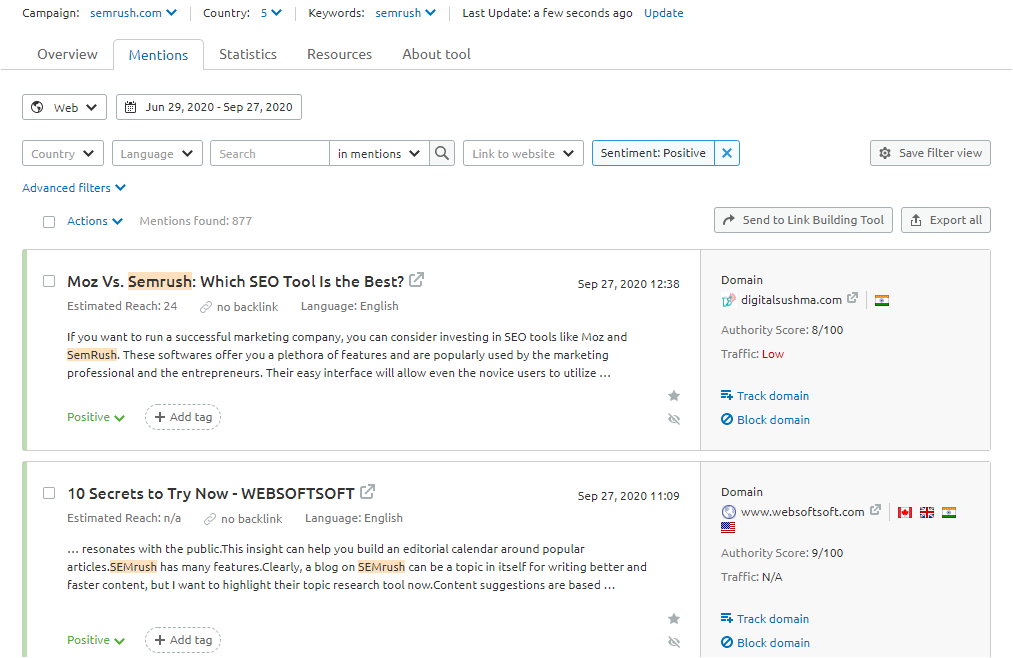
Task: Click Canada flag for websoftsoft.com
Action: [x=905, y=513]
